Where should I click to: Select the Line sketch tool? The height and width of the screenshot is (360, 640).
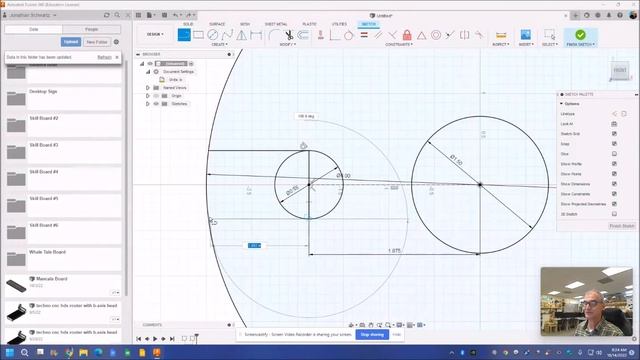coord(184,35)
